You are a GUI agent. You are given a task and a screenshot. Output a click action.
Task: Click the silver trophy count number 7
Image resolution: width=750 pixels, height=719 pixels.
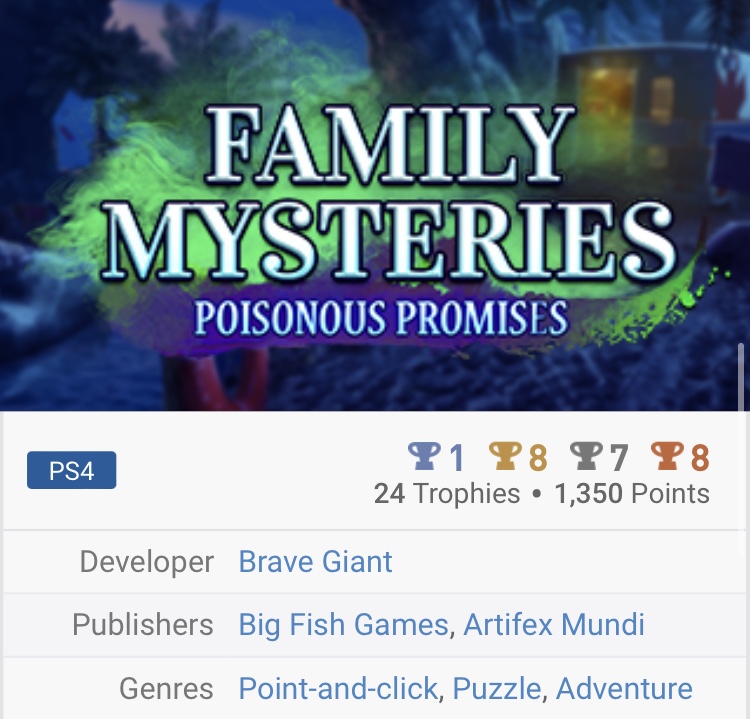619,458
